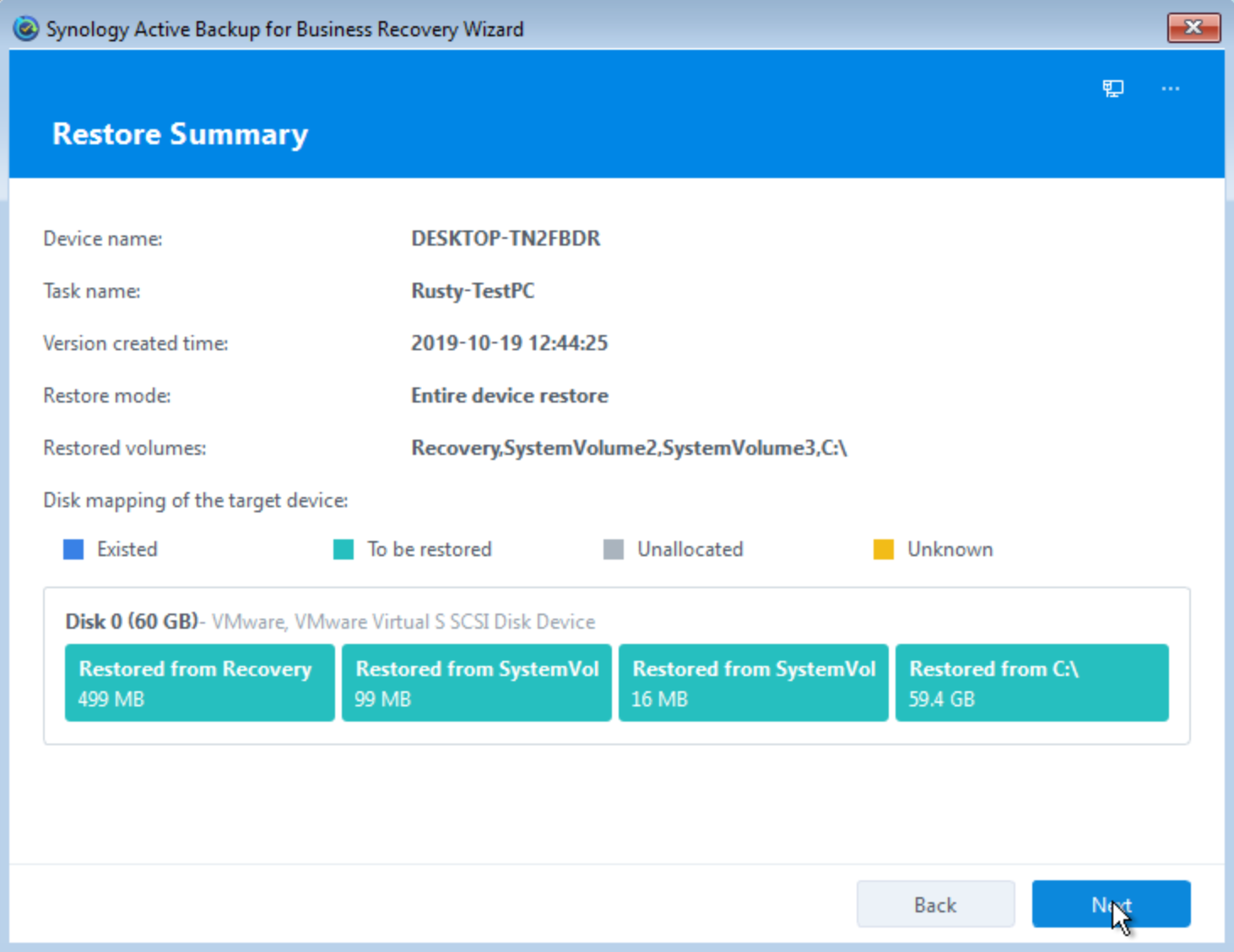Click the Disk 0 (60 GB) label
Image resolution: width=1234 pixels, height=952 pixels.
pyautogui.click(x=132, y=622)
